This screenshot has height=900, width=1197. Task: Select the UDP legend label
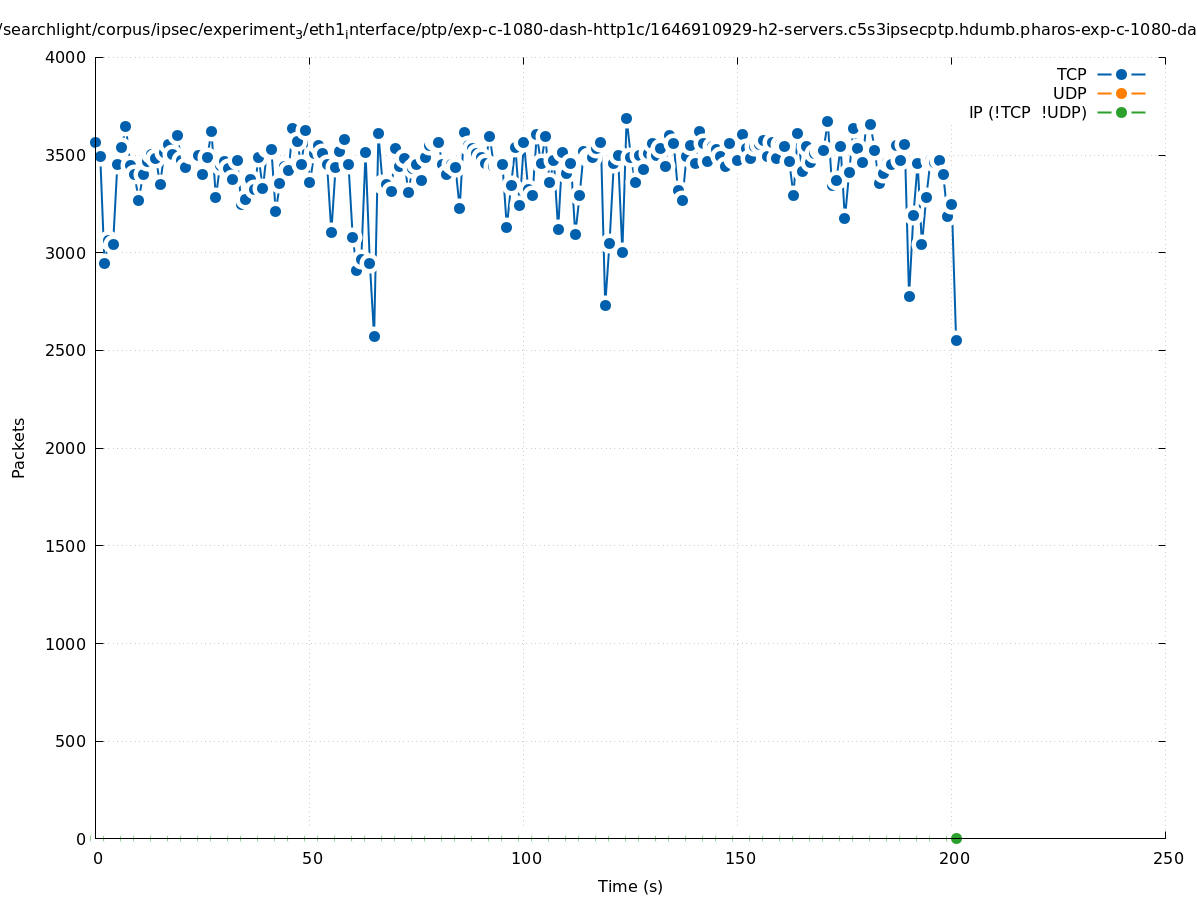click(x=1069, y=93)
